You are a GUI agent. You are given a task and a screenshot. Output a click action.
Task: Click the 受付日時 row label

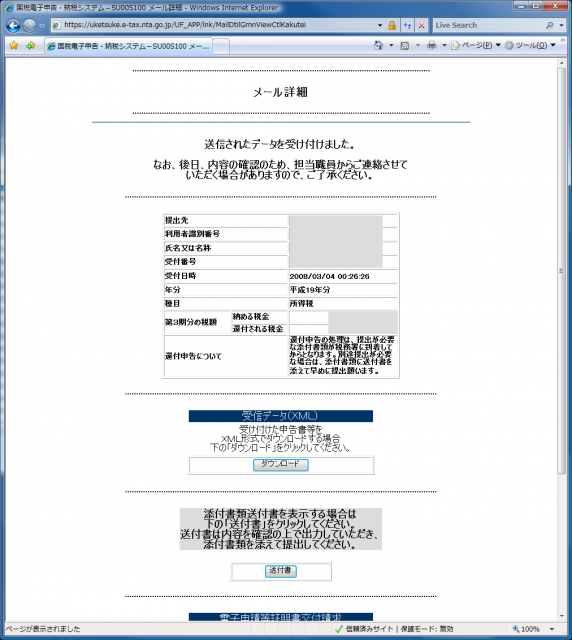(x=180, y=276)
